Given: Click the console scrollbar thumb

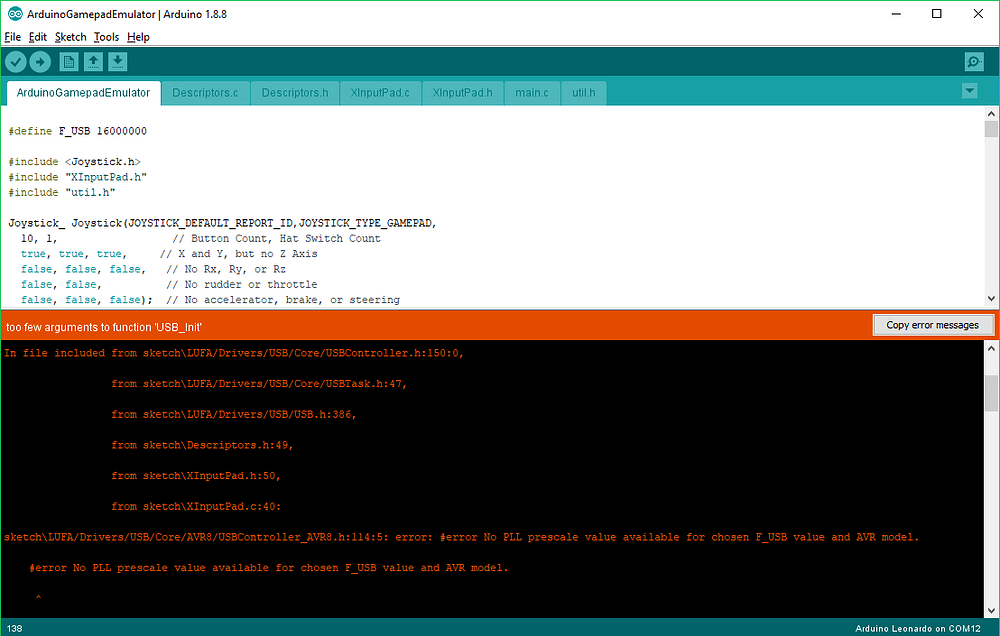Looking at the screenshot, I should tap(991, 393).
